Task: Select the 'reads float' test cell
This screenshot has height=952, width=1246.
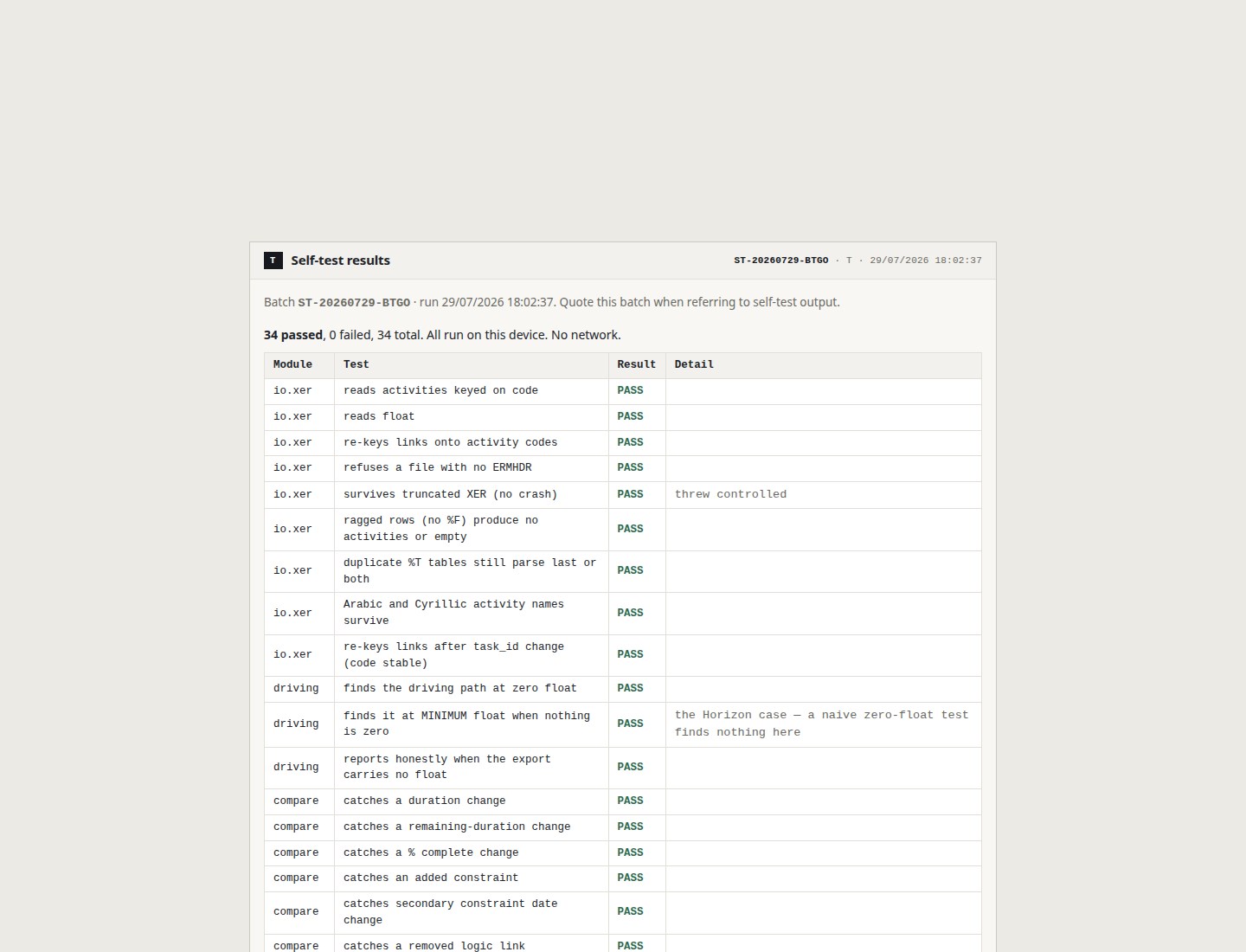Action: coord(472,417)
